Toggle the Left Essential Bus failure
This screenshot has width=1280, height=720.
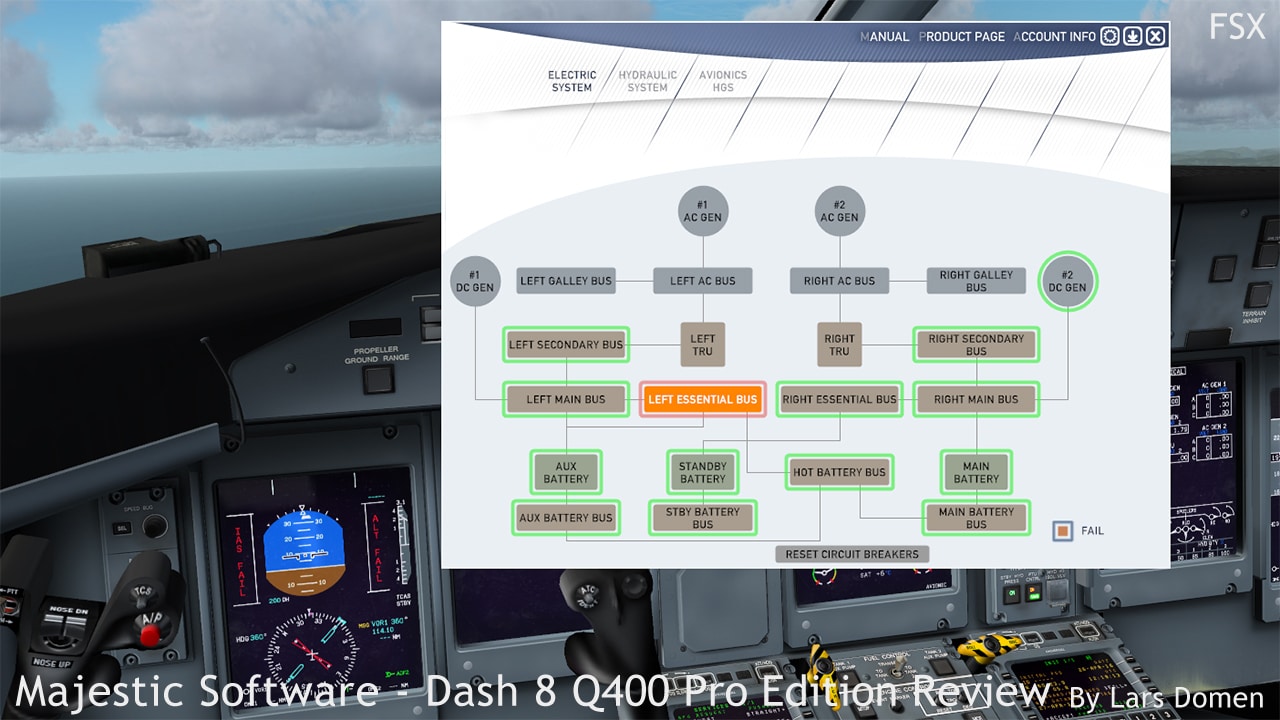[702, 399]
